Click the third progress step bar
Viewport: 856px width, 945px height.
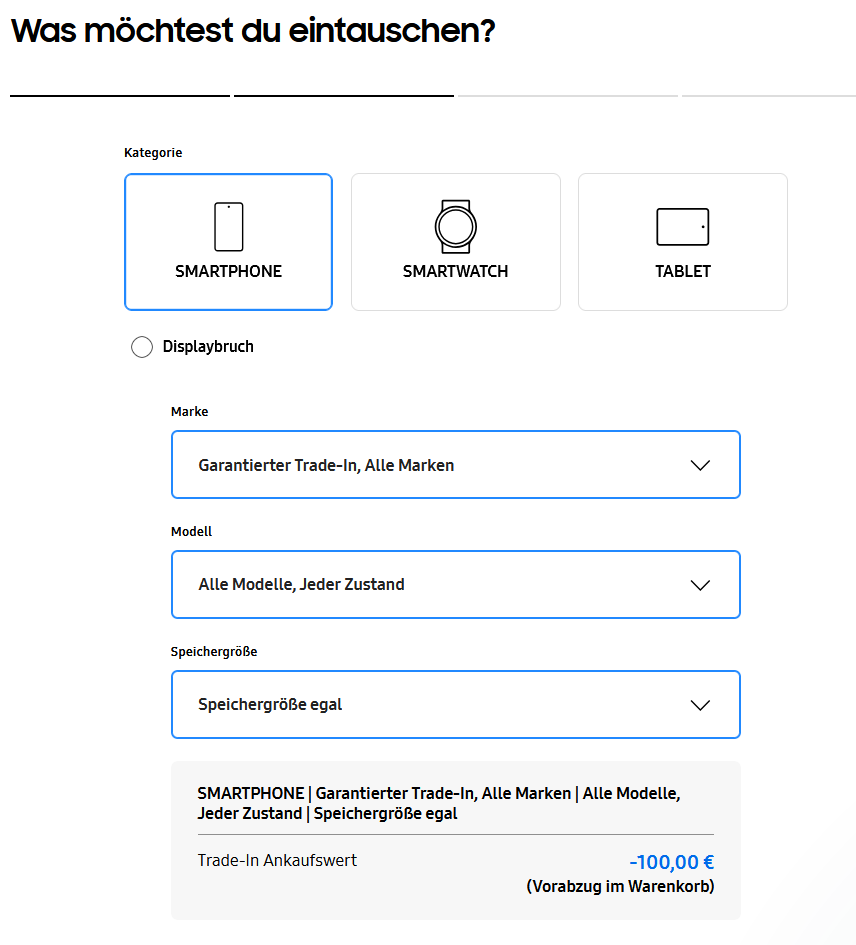coord(568,96)
